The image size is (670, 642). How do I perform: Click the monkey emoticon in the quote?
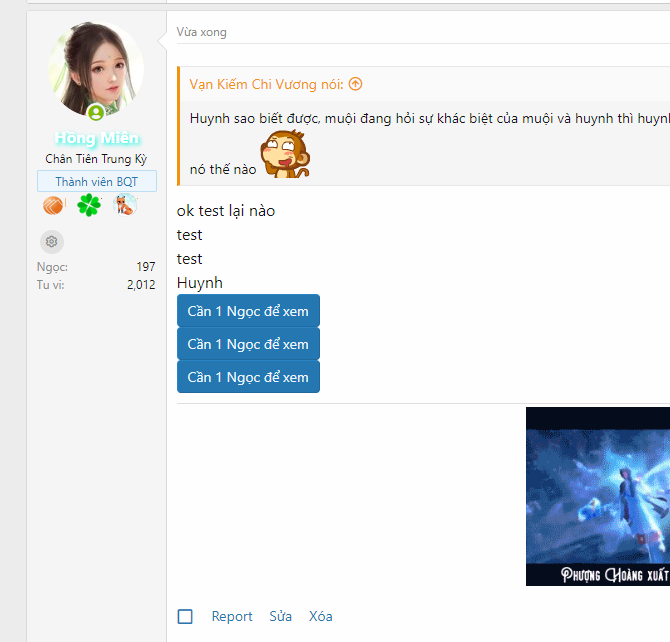click(x=285, y=156)
